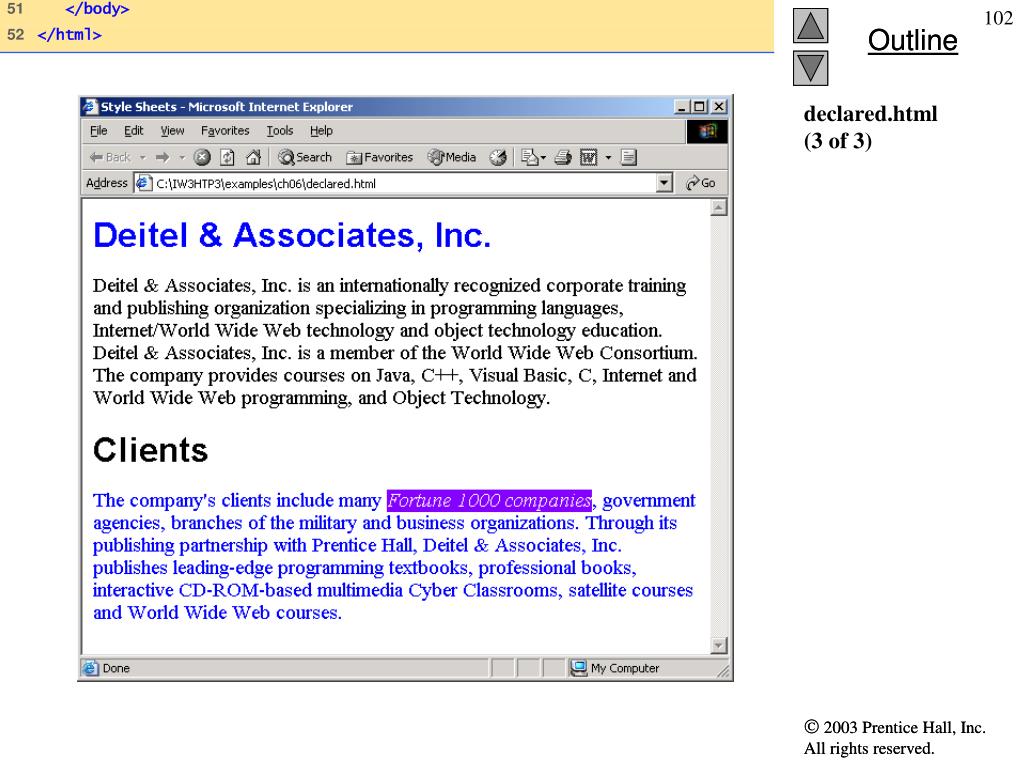Open the File menu
This screenshot has height=768, width=1024.
click(x=99, y=131)
